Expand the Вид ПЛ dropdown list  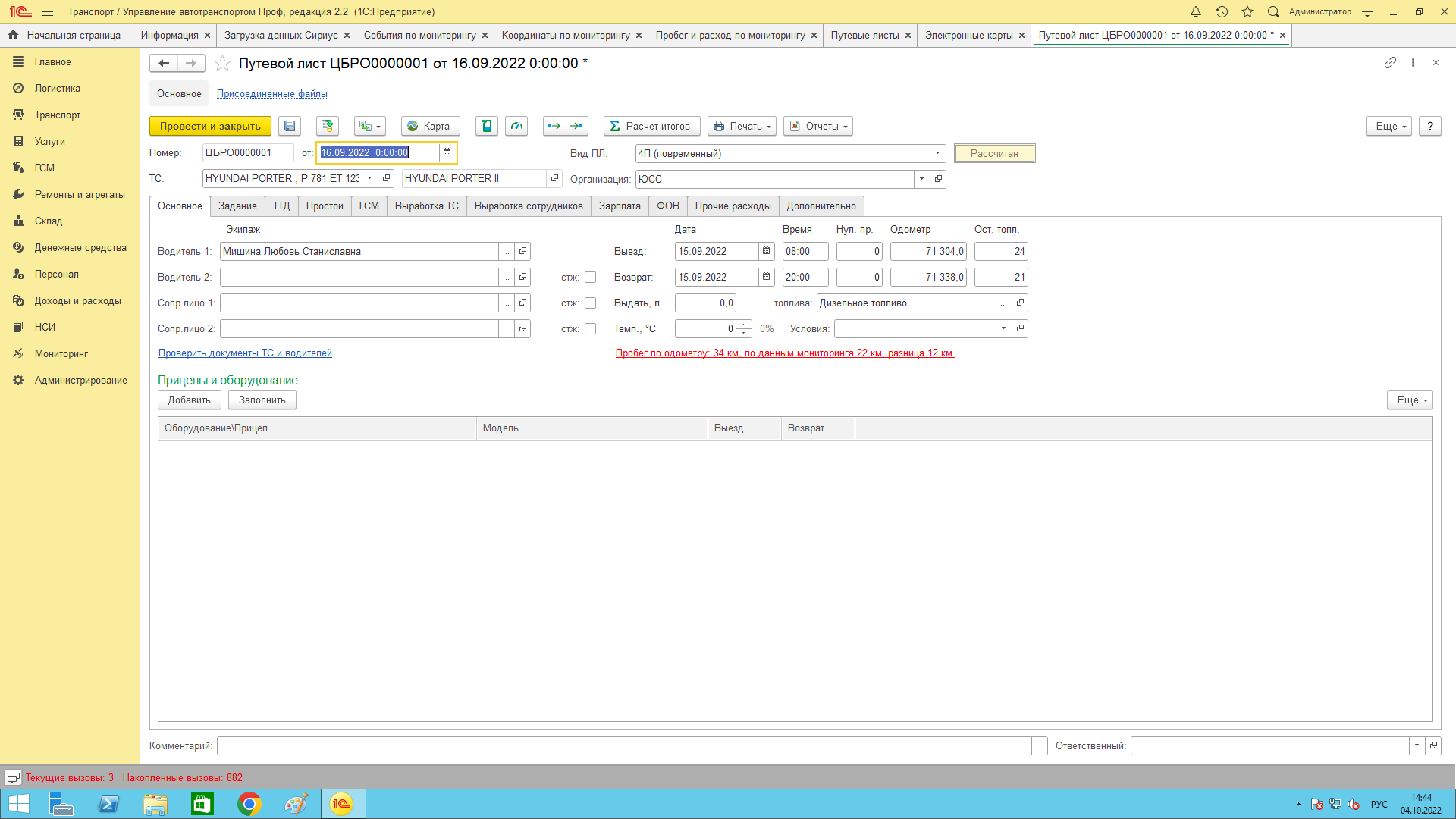point(937,153)
